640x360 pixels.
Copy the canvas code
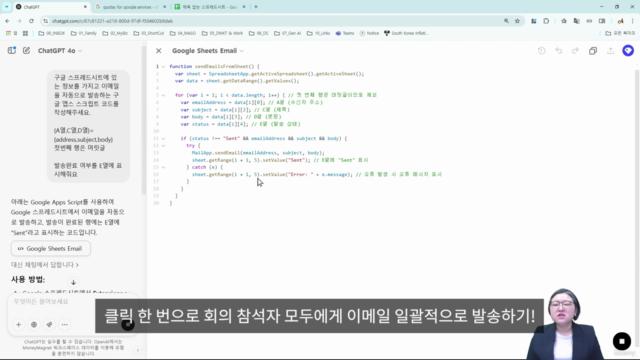(x=593, y=51)
